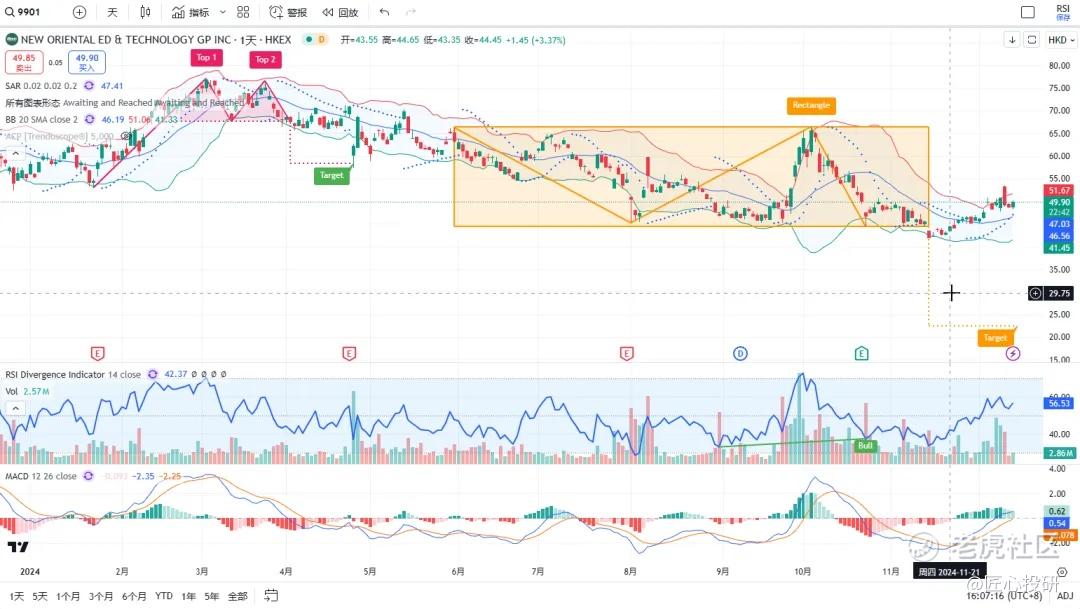
Task: Select the 6个月 range tab
Action: click(x=134, y=596)
